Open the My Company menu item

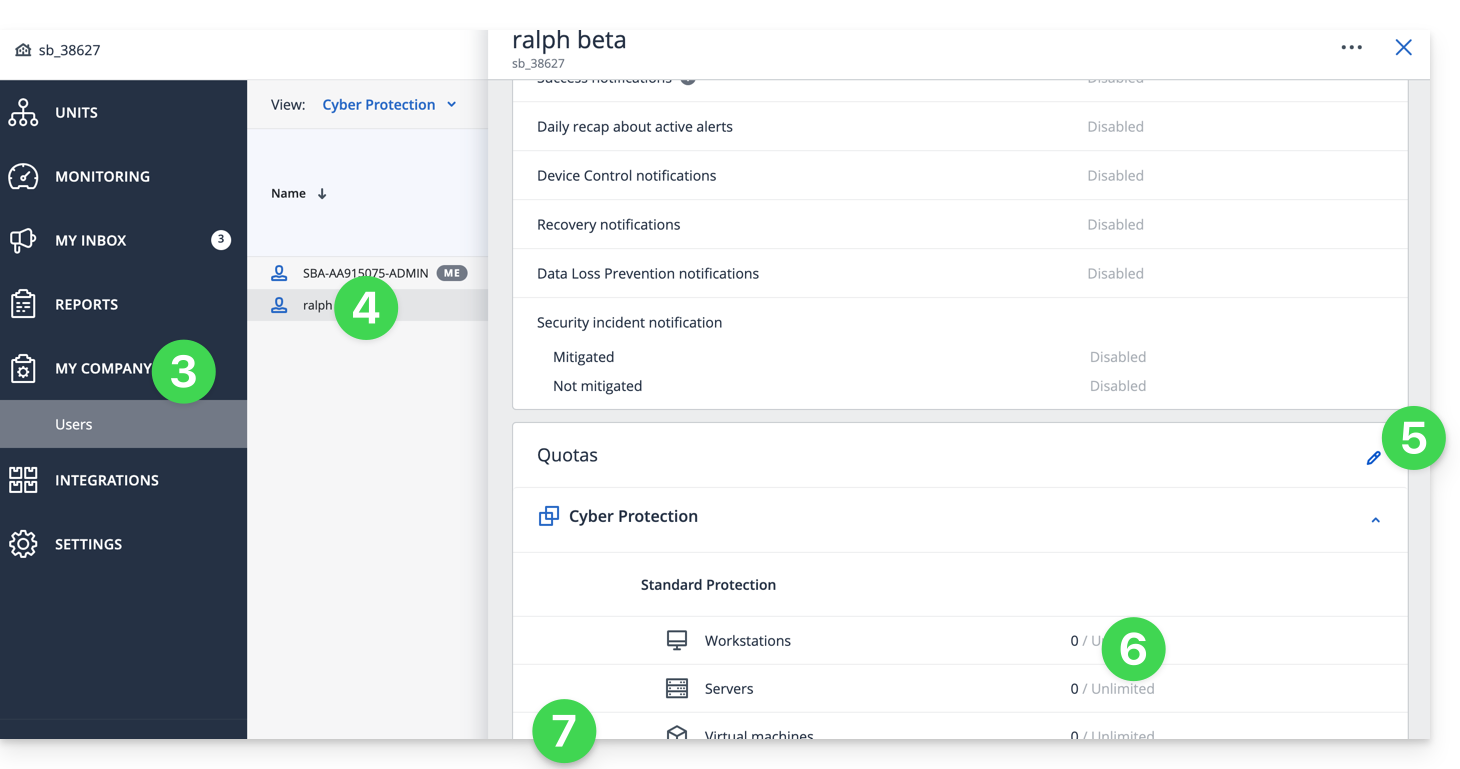pos(102,369)
